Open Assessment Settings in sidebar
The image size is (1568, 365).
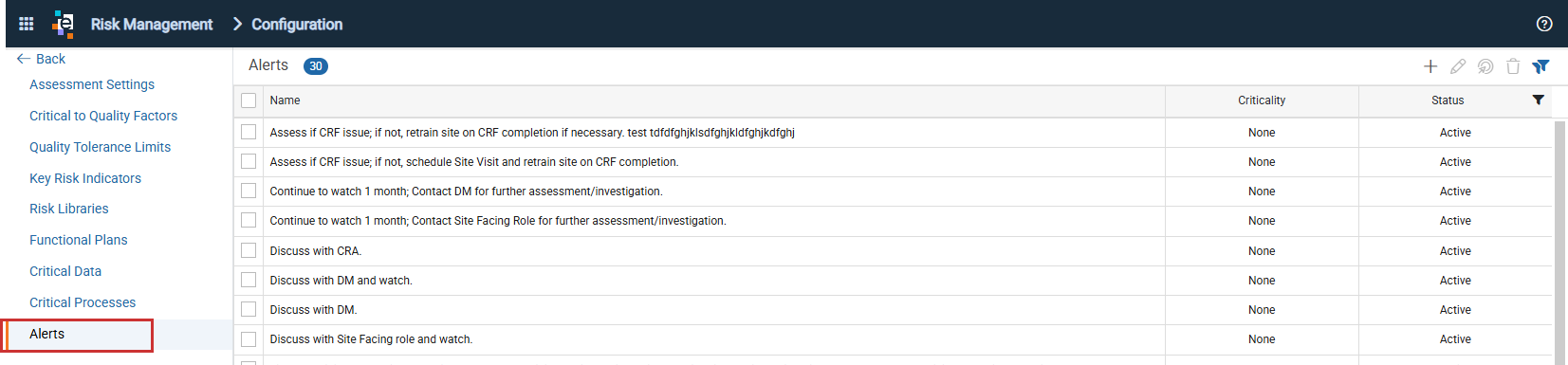(92, 84)
